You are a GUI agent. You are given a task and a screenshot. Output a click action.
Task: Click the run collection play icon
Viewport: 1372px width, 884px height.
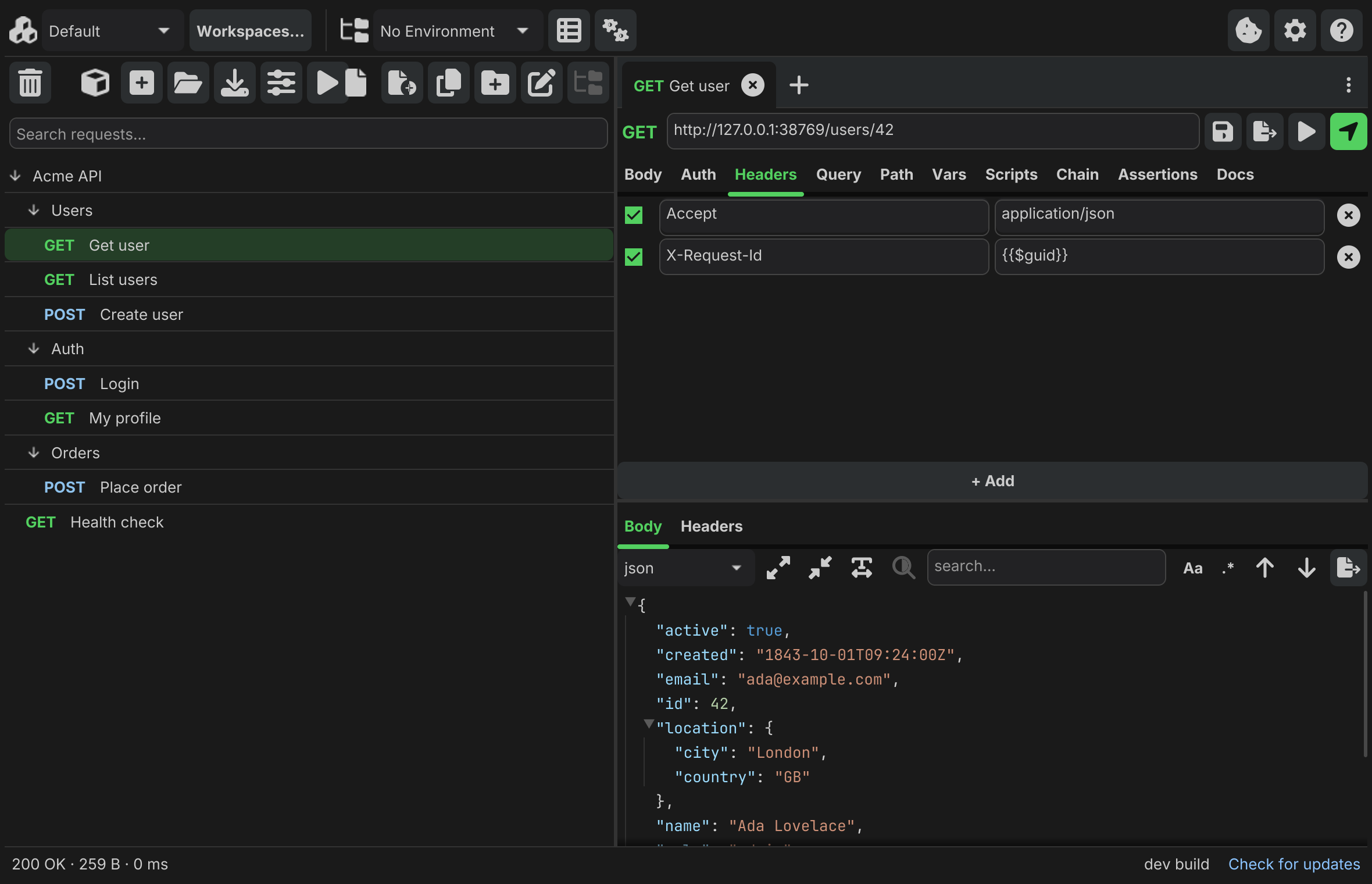coord(328,83)
